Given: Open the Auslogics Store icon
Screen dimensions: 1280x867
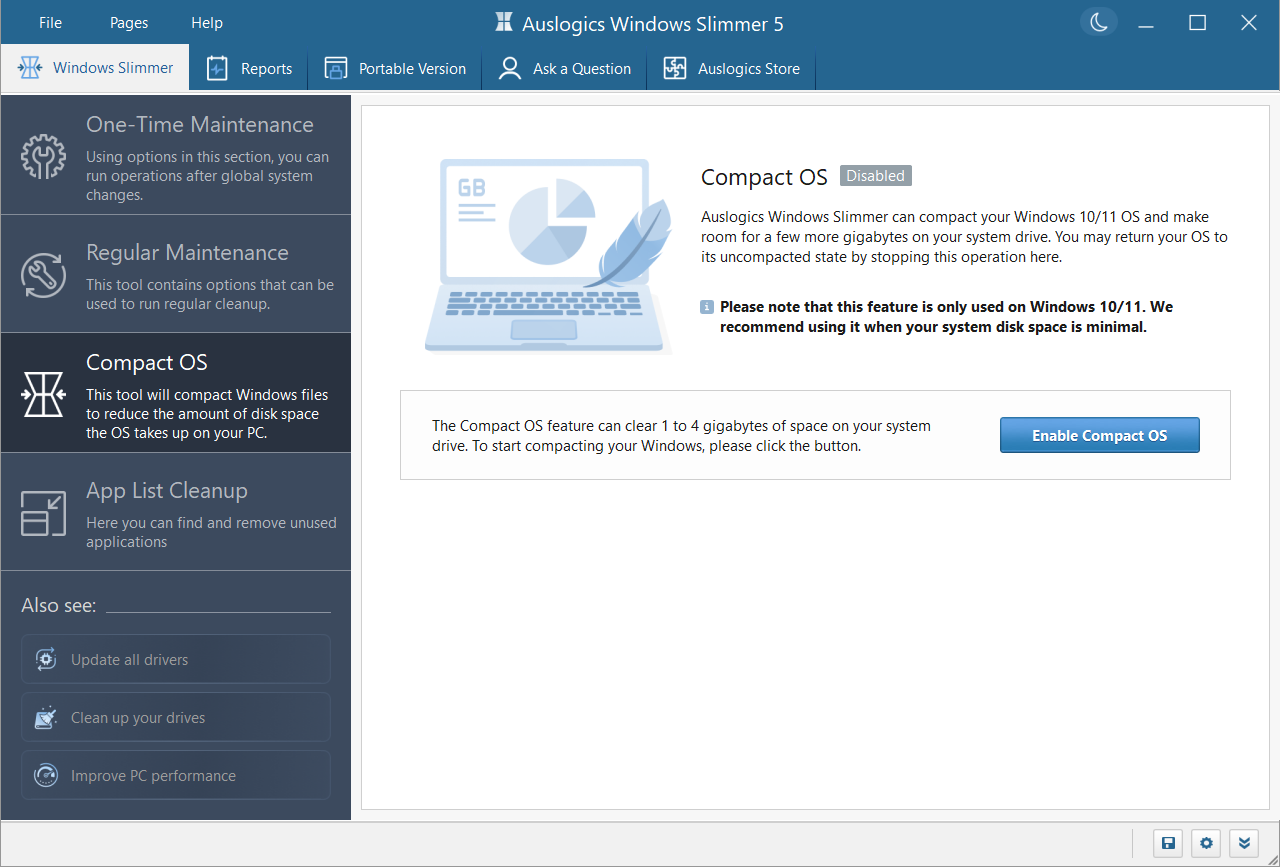Looking at the screenshot, I should [x=674, y=68].
